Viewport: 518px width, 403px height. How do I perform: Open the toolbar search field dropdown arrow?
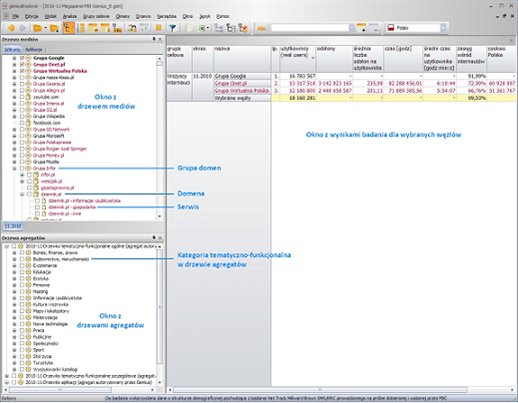point(352,28)
